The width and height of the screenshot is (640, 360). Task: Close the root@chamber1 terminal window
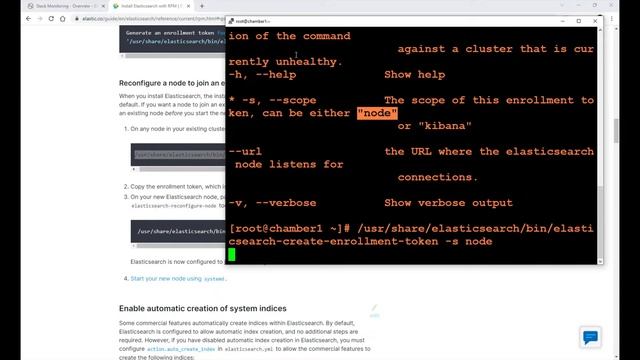[x=595, y=21]
